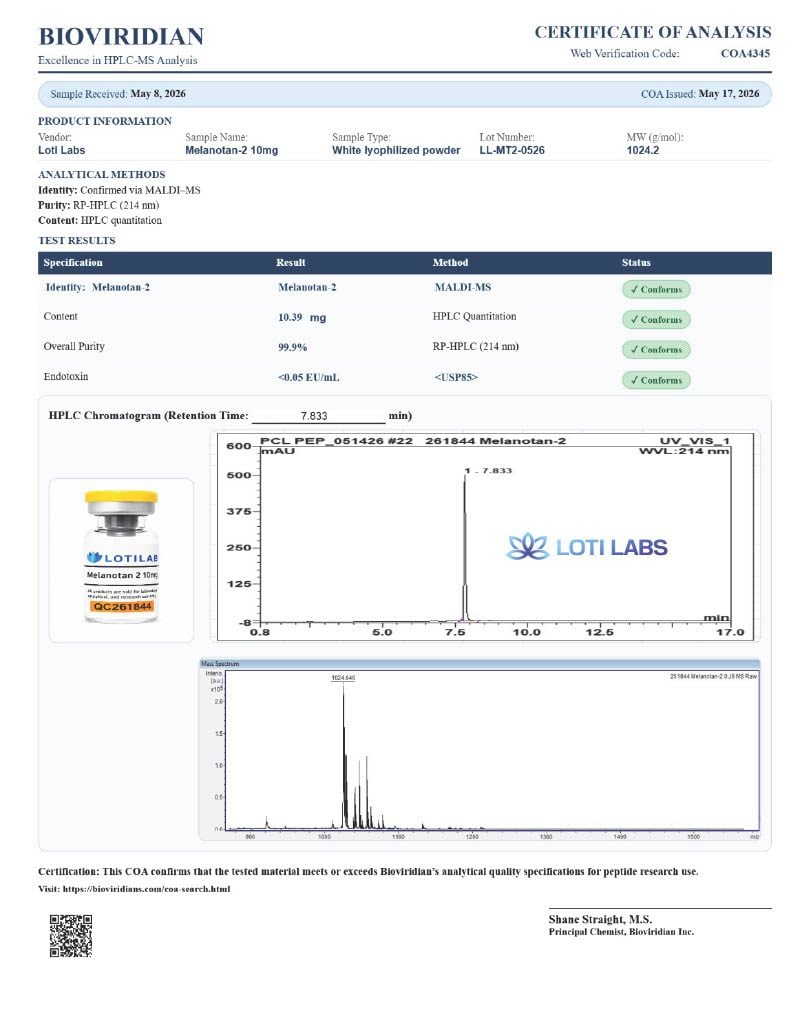This screenshot has height=1024, width=791.
Task: Click the <USP85> method cell
Action: pos(456,377)
